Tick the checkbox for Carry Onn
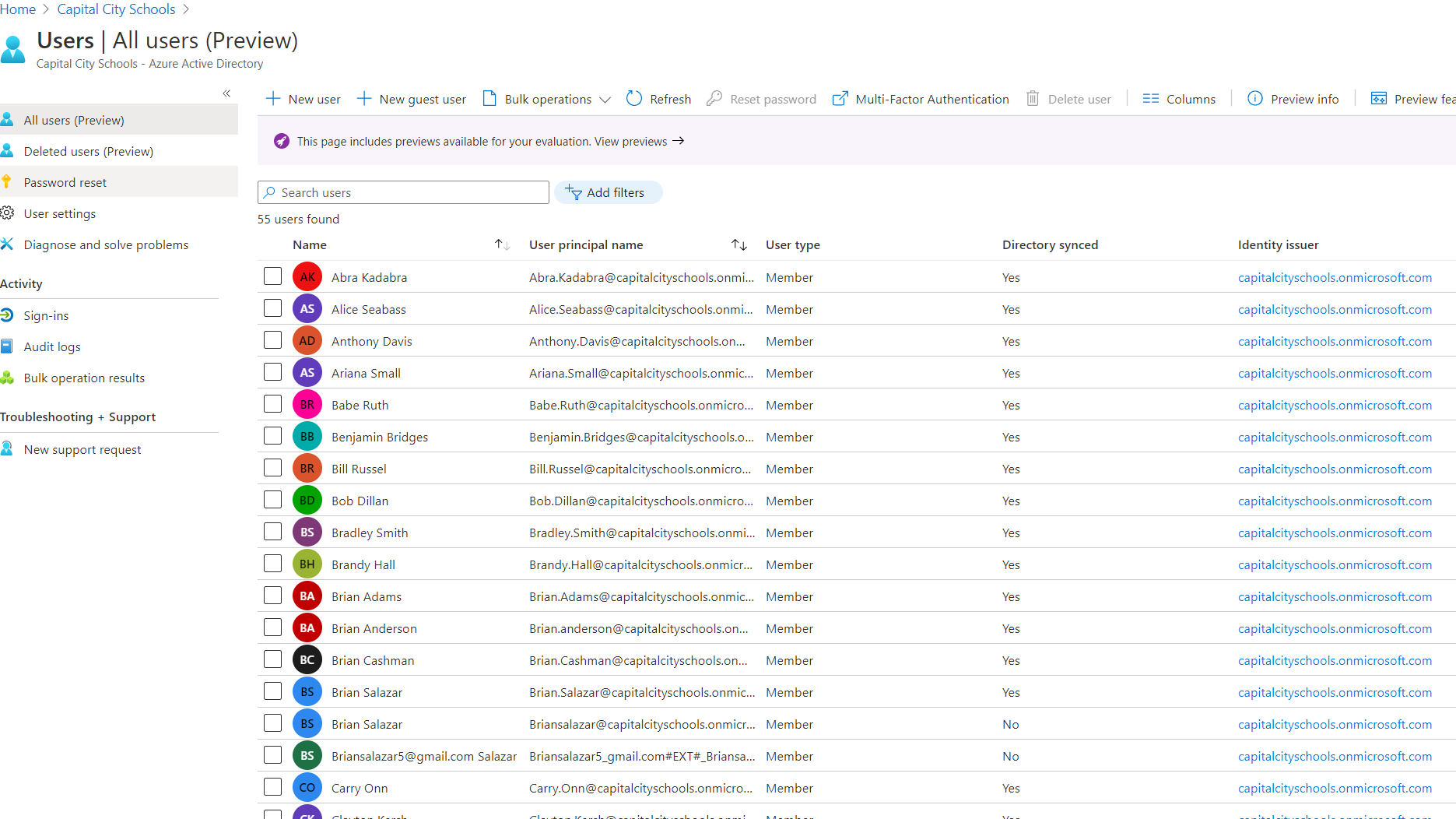This screenshot has height=819, width=1456. click(x=272, y=787)
